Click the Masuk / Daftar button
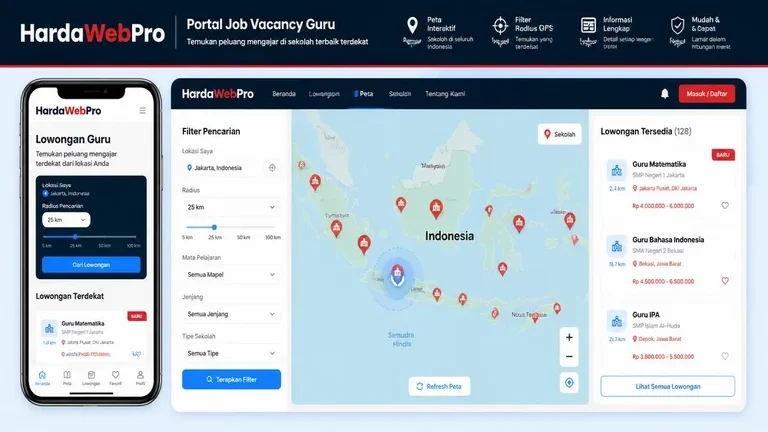The width and height of the screenshot is (768, 432). coord(707,94)
